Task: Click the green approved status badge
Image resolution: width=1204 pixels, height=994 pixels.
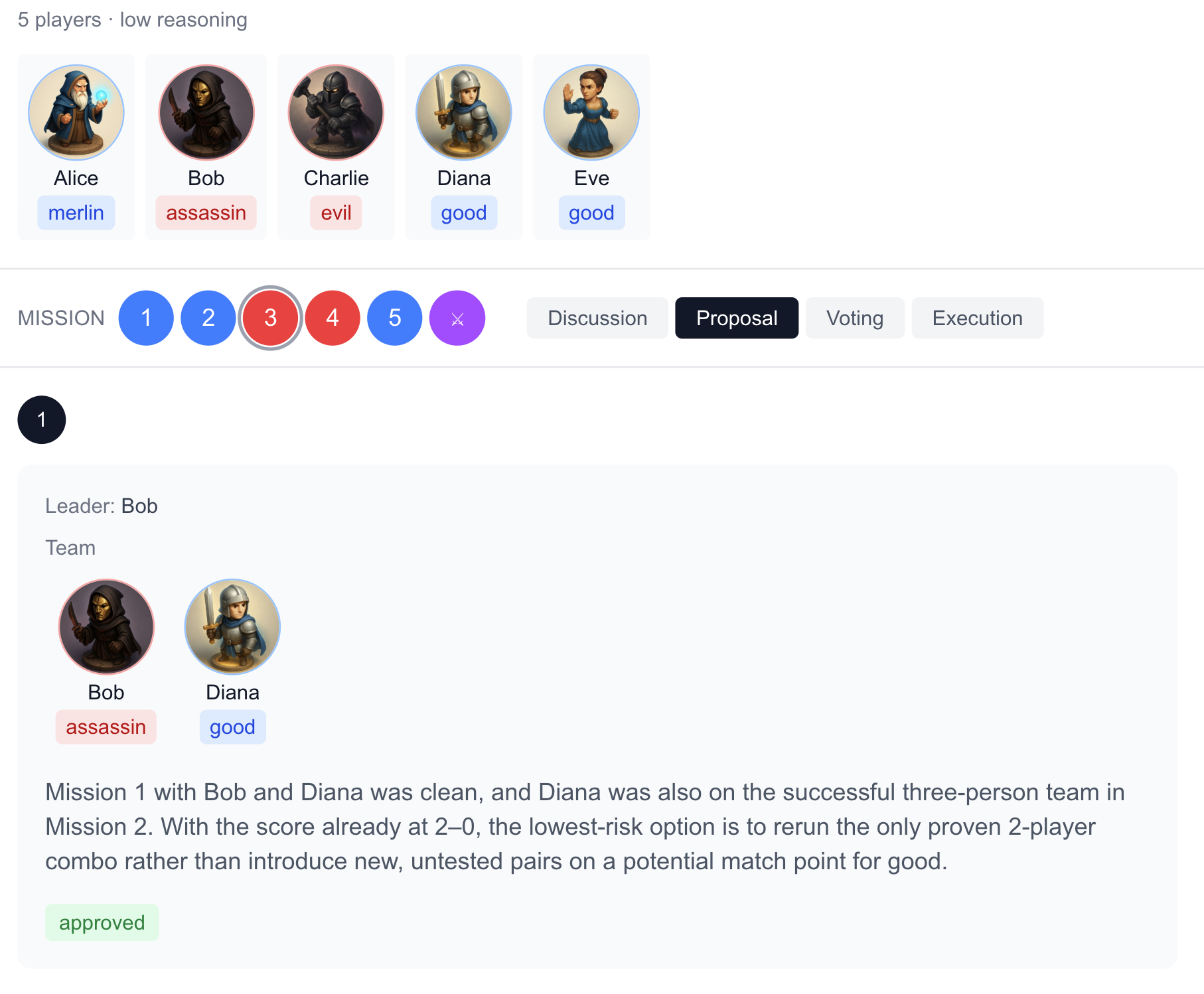Action: [102, 923]
